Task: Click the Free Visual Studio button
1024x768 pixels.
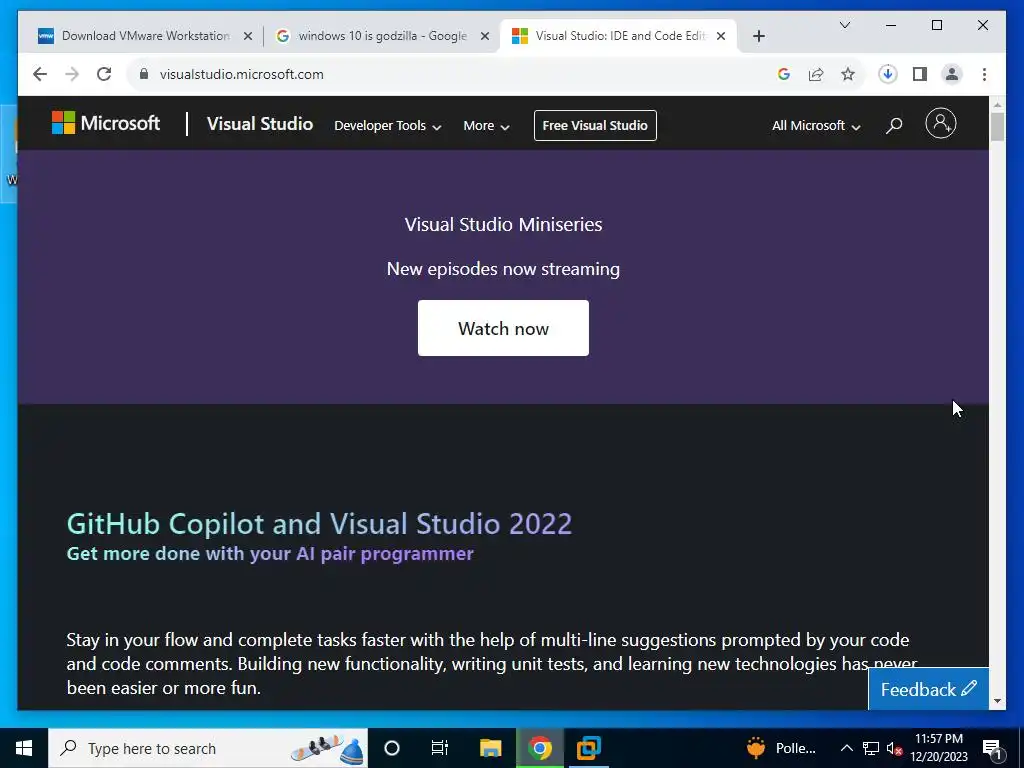Action: click(x=595, y=125)
